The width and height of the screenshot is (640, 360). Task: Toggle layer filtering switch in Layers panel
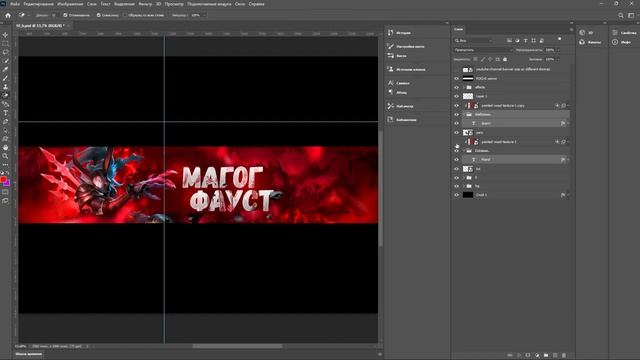click(x=560, y=39)
